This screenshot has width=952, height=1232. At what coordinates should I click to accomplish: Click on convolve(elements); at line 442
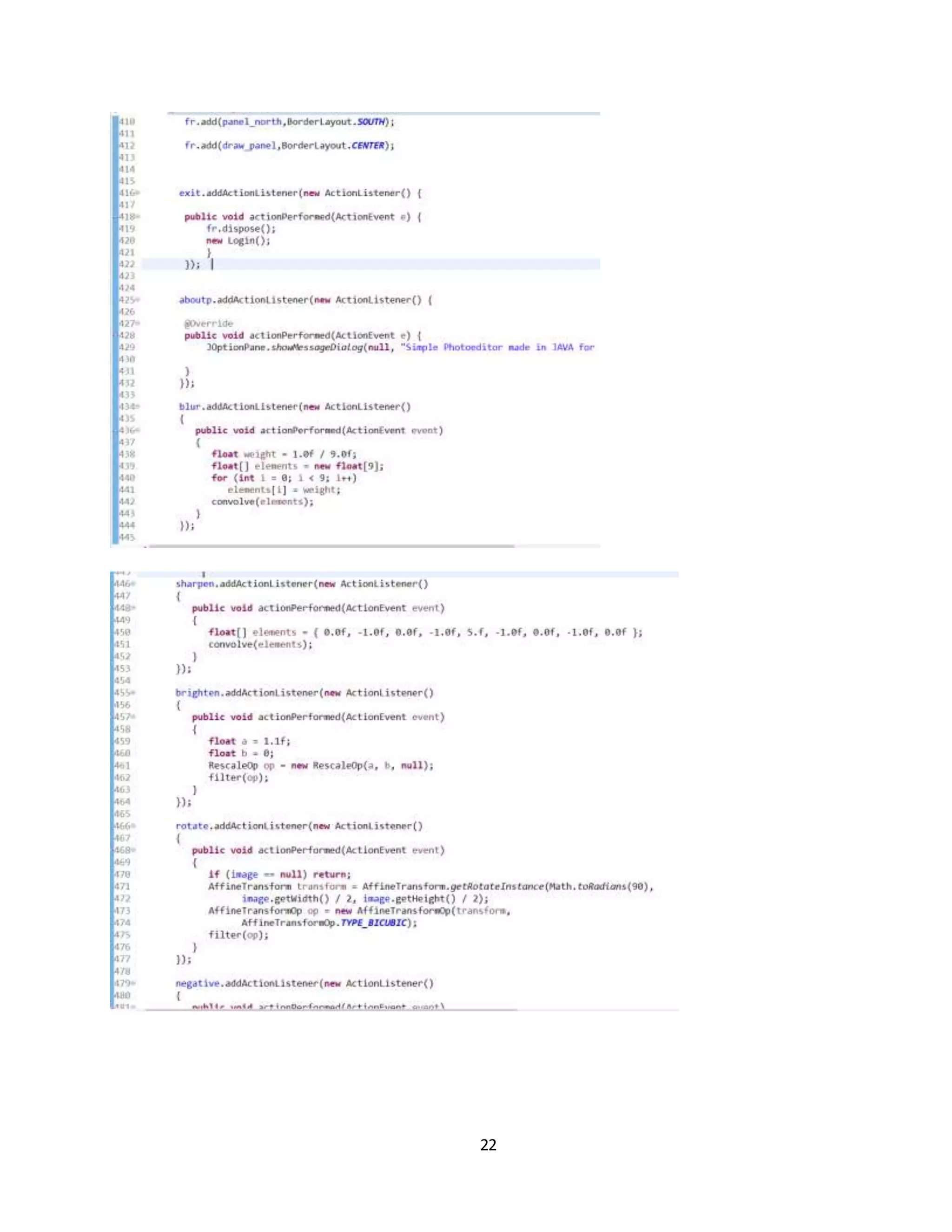click(x=262, y=502)
